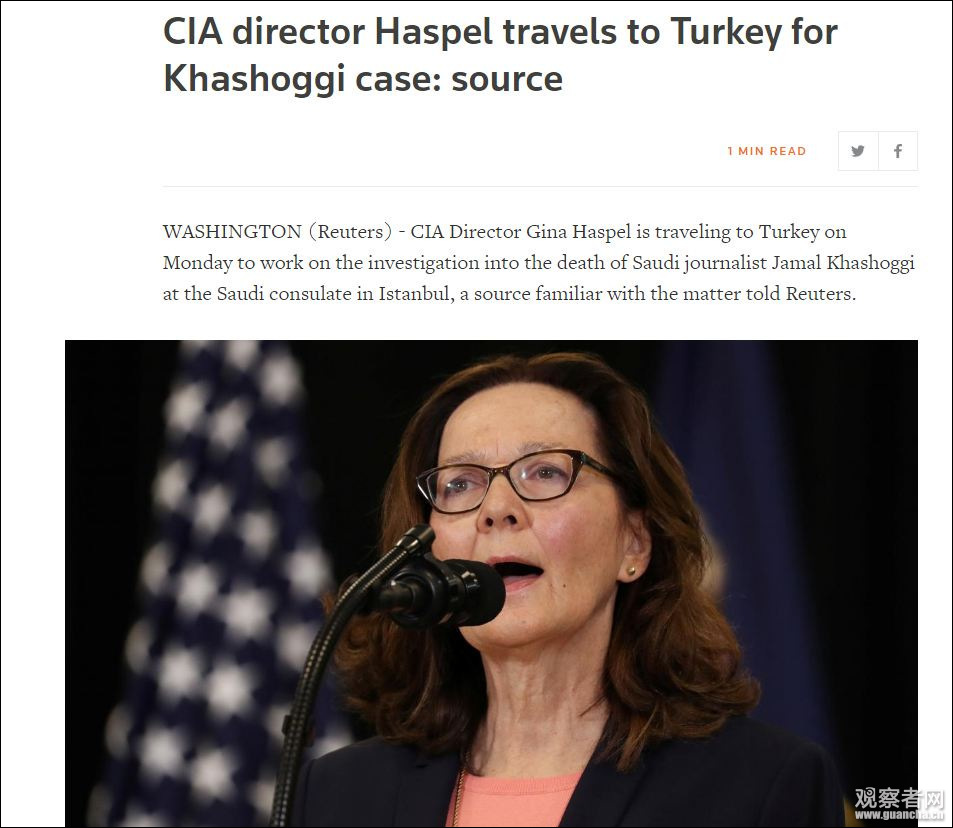This screenshot has width=953, height=828.
Task: Click the word (Reuters) in the dateline
Action: [350, 232]
